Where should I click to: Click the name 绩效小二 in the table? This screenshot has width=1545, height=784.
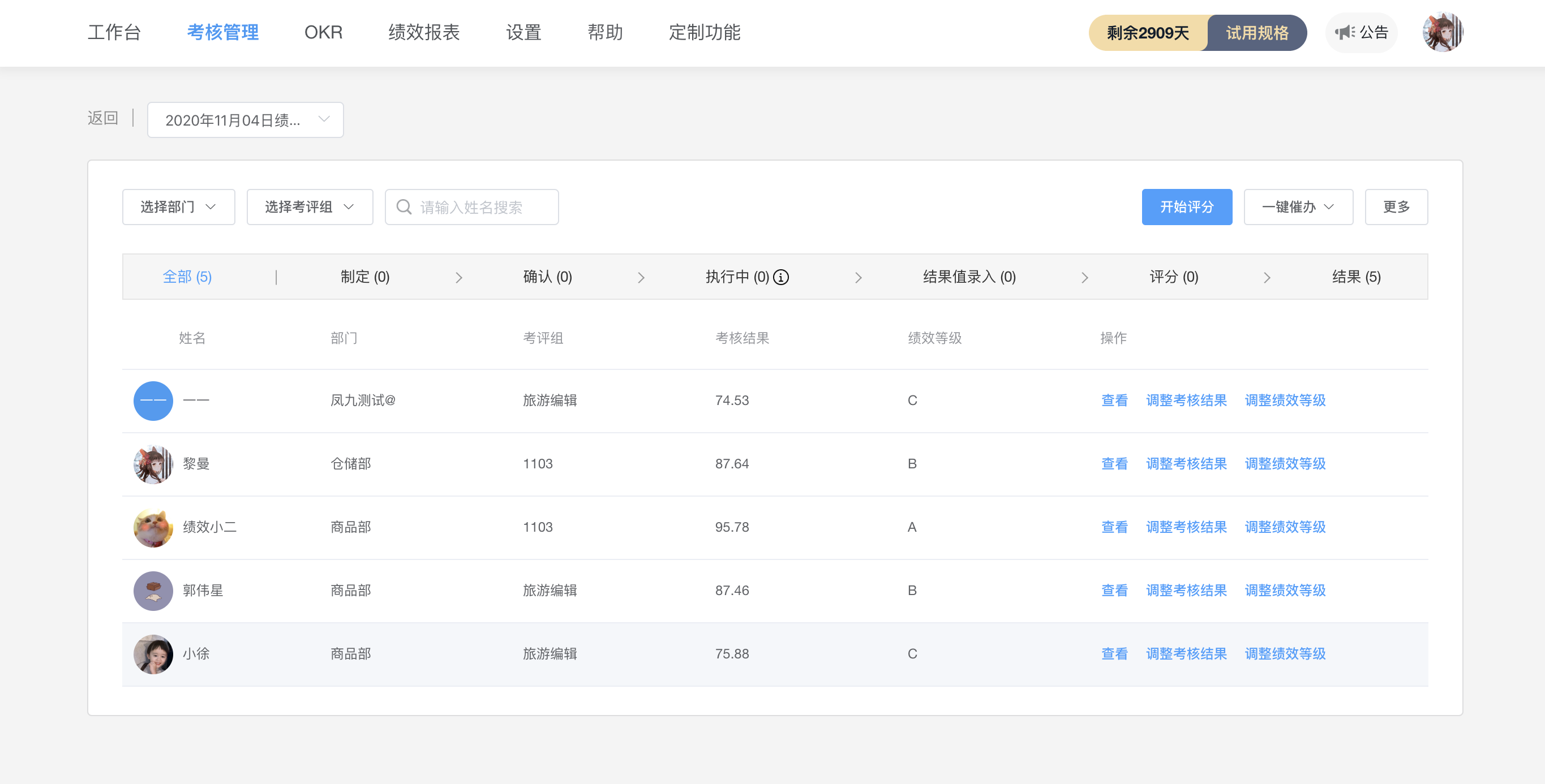coord(209,527)
